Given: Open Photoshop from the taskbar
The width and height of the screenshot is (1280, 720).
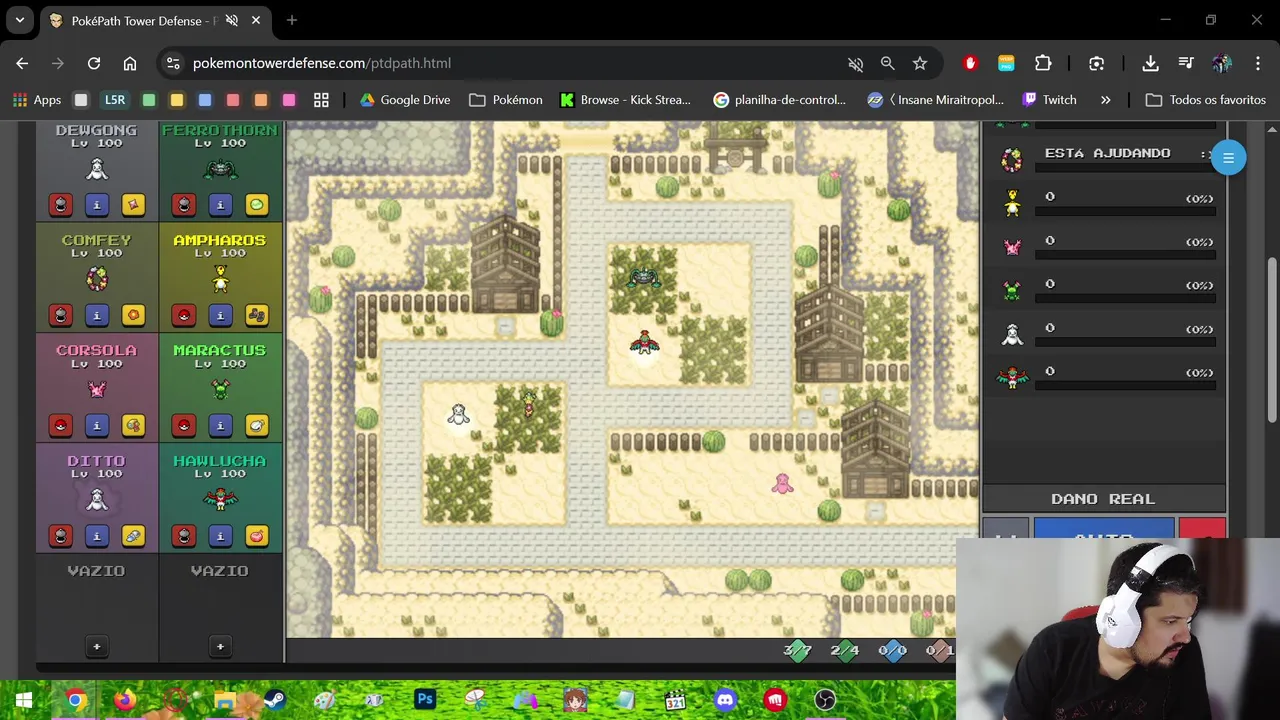Looking at the screenshot, I should click(425, 699).
